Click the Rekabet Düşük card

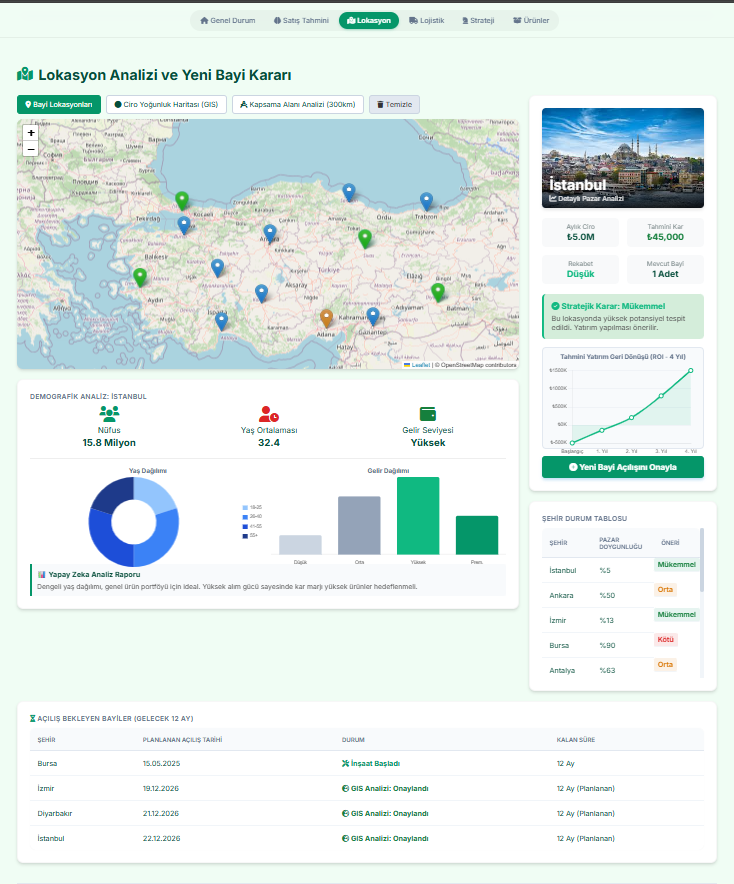tap(581, 269)
